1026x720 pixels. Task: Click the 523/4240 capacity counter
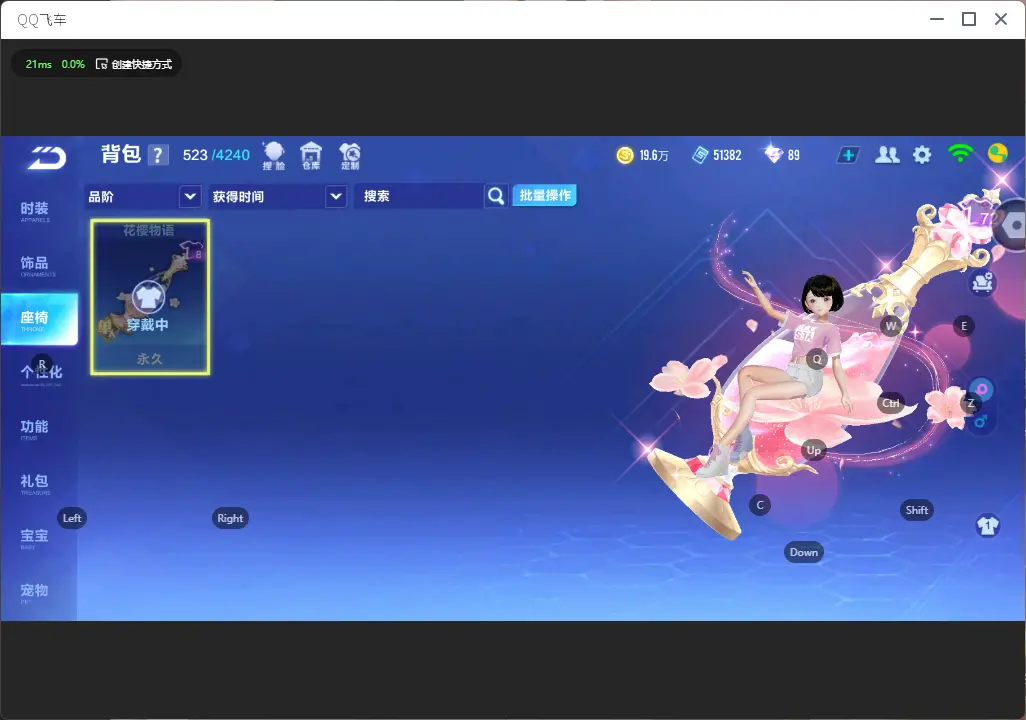(x=216, y=155)
